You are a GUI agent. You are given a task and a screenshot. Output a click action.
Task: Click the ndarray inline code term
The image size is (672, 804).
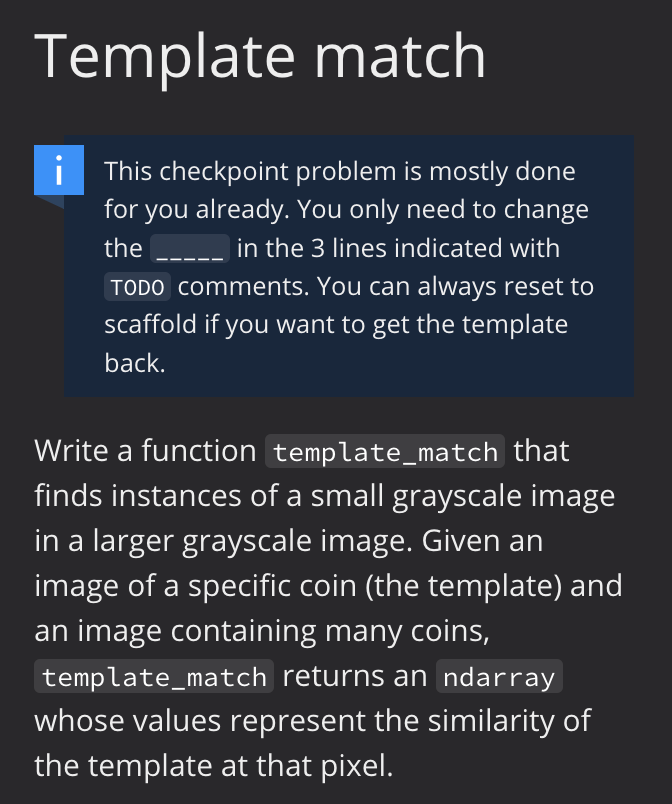tap(499, 676)
